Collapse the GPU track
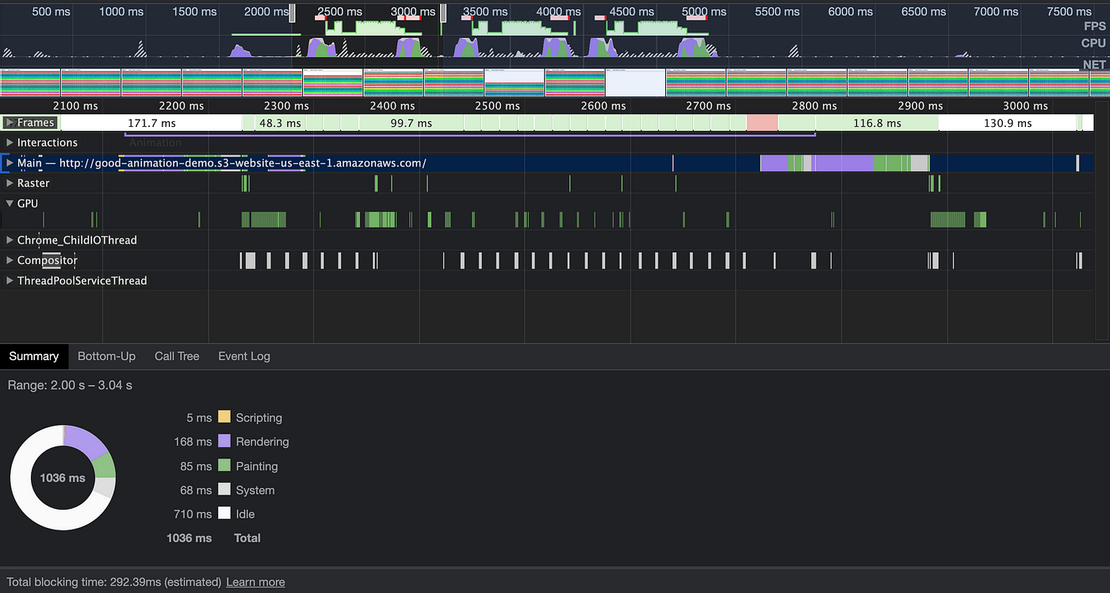This screenshot has height=593, width=1110. pyautogui.click(x=10, y=203)
